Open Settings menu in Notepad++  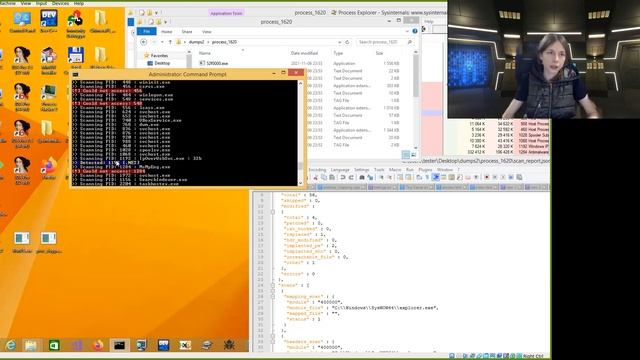362,169
